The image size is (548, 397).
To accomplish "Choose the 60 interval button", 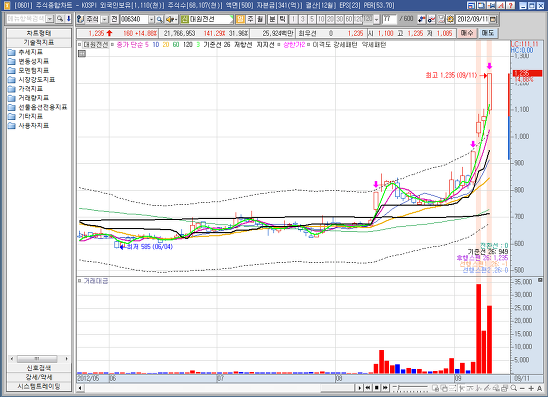I will pos(349,19).
